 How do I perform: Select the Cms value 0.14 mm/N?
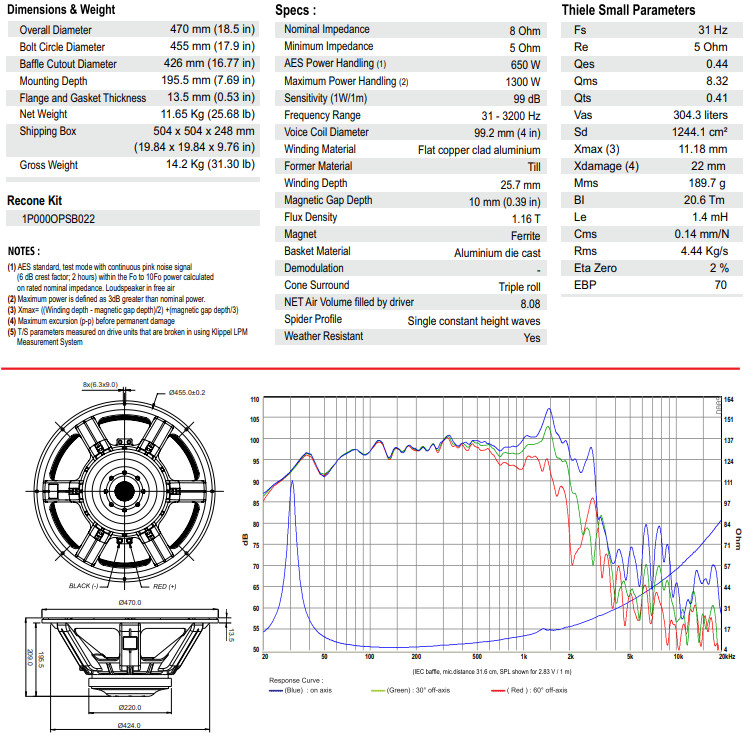tap(702, 234)
